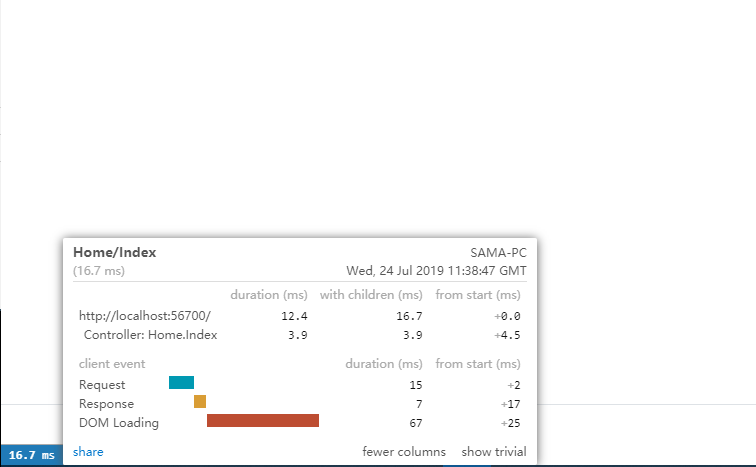Click the Wed, 24 Jul 2019 timestamp

point(436,271)
